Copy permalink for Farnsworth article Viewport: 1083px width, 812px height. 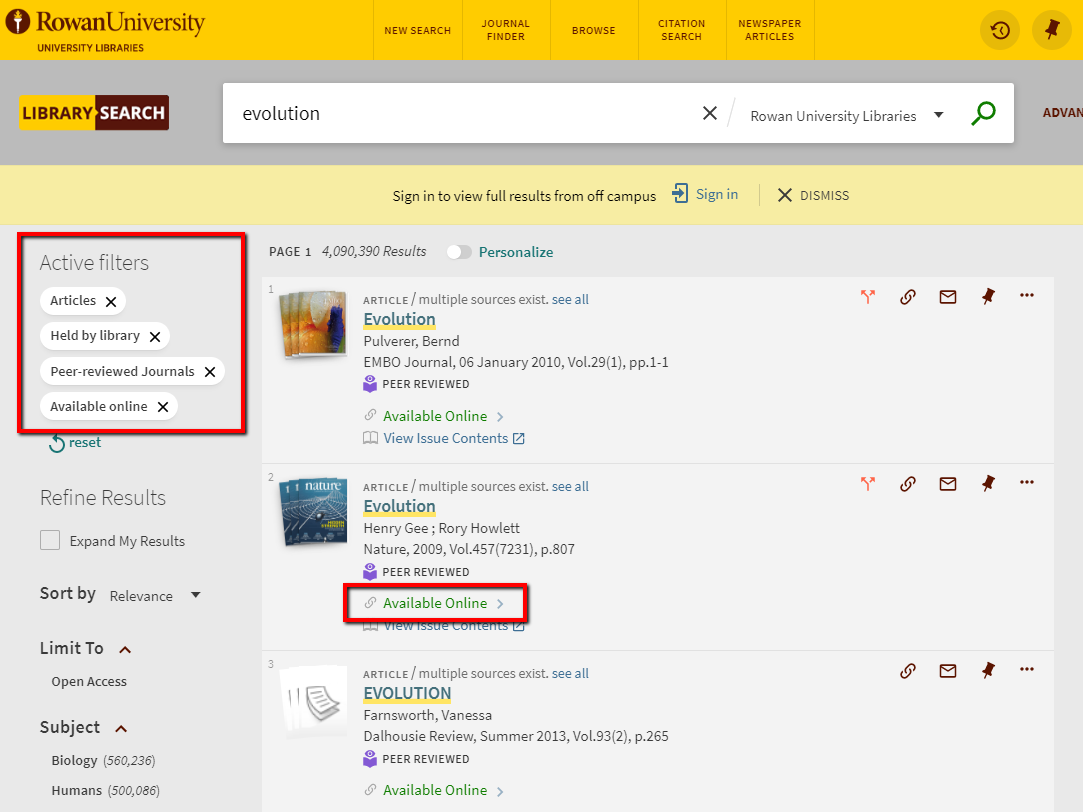[908, 670]
